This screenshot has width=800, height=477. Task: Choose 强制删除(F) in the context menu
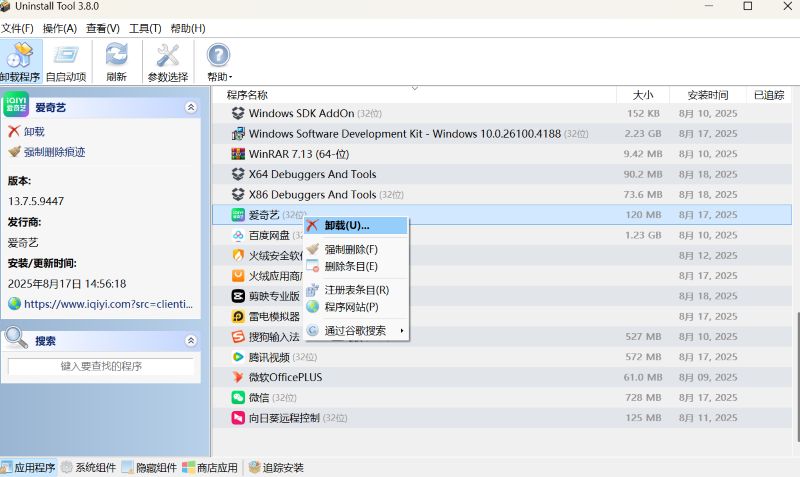click(356, 249)
